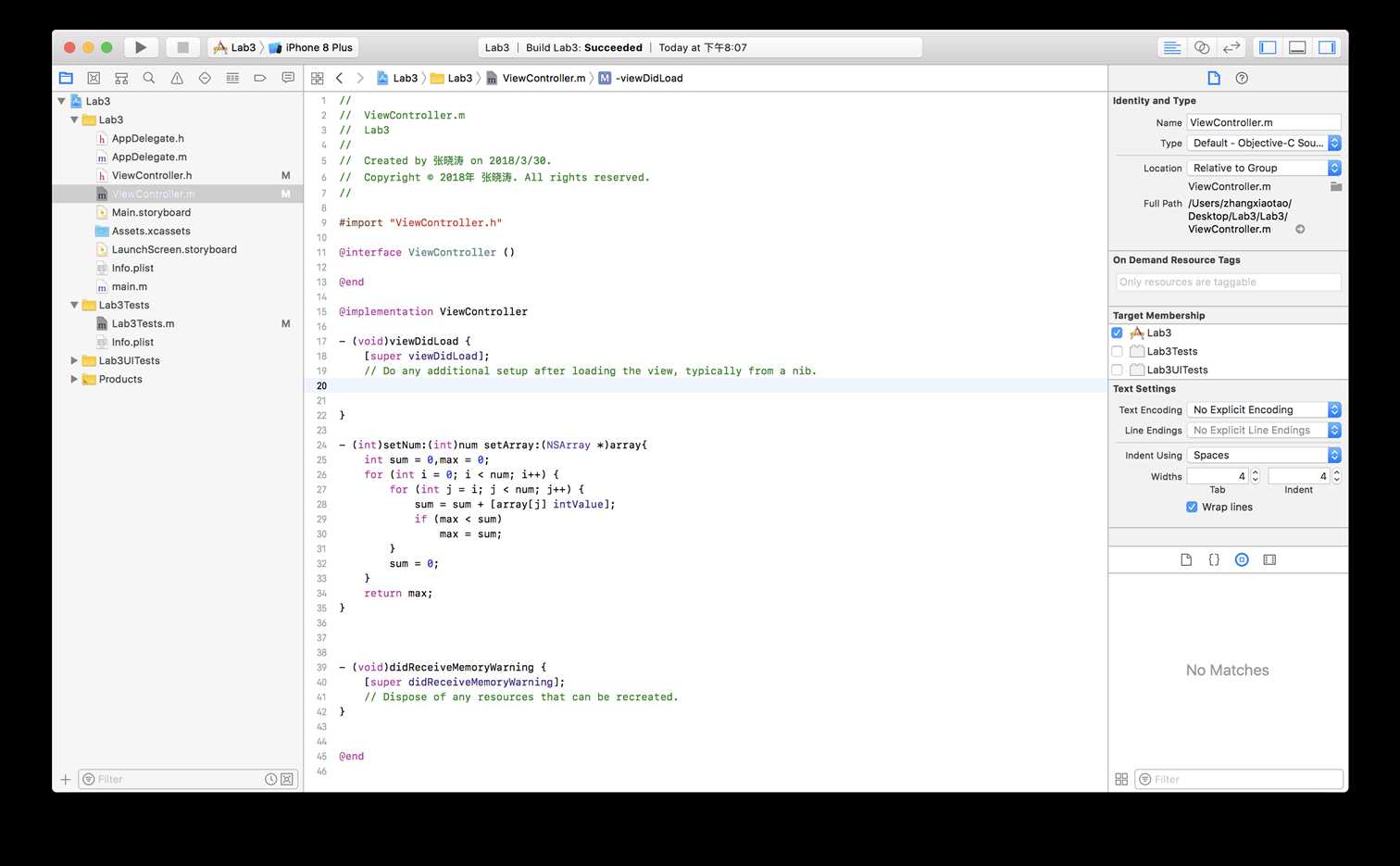Adjust Tab width stepper

coord(1255,476)
